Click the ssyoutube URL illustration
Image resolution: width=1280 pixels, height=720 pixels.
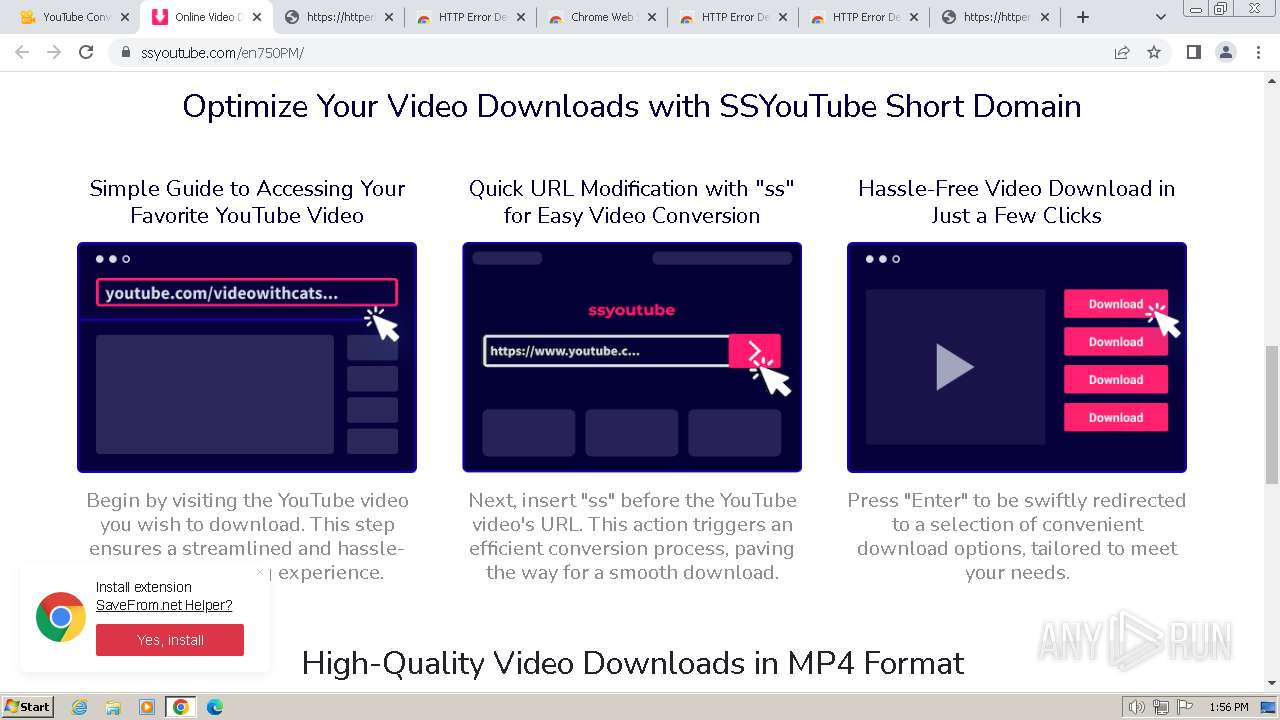(632, 357)
